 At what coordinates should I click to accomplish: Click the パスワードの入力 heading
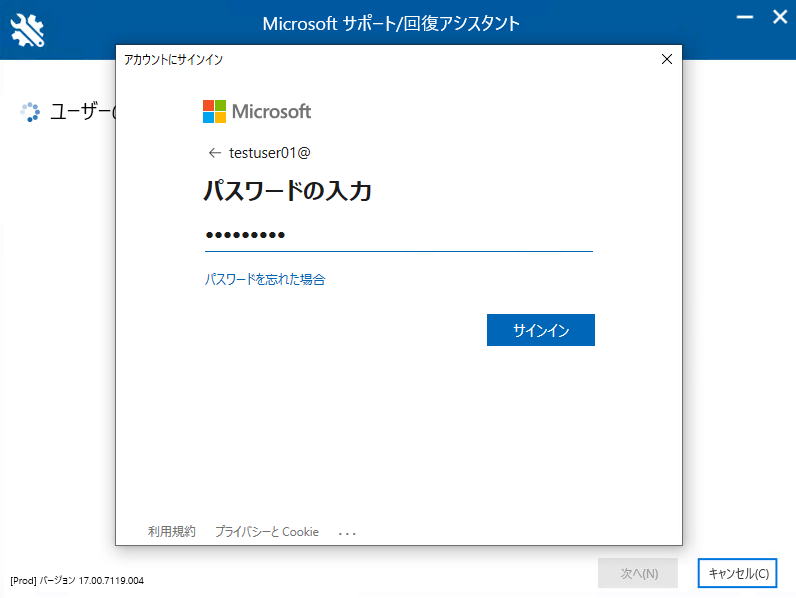pos(287,191)
